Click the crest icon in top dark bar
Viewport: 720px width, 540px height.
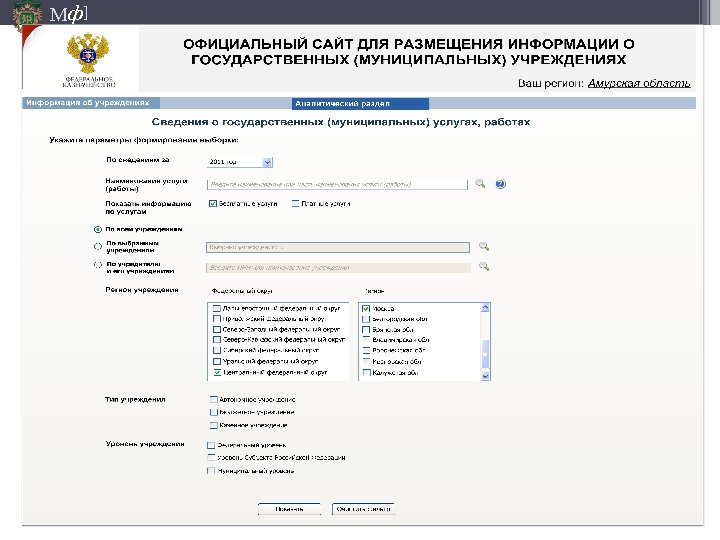coord(27,16)
